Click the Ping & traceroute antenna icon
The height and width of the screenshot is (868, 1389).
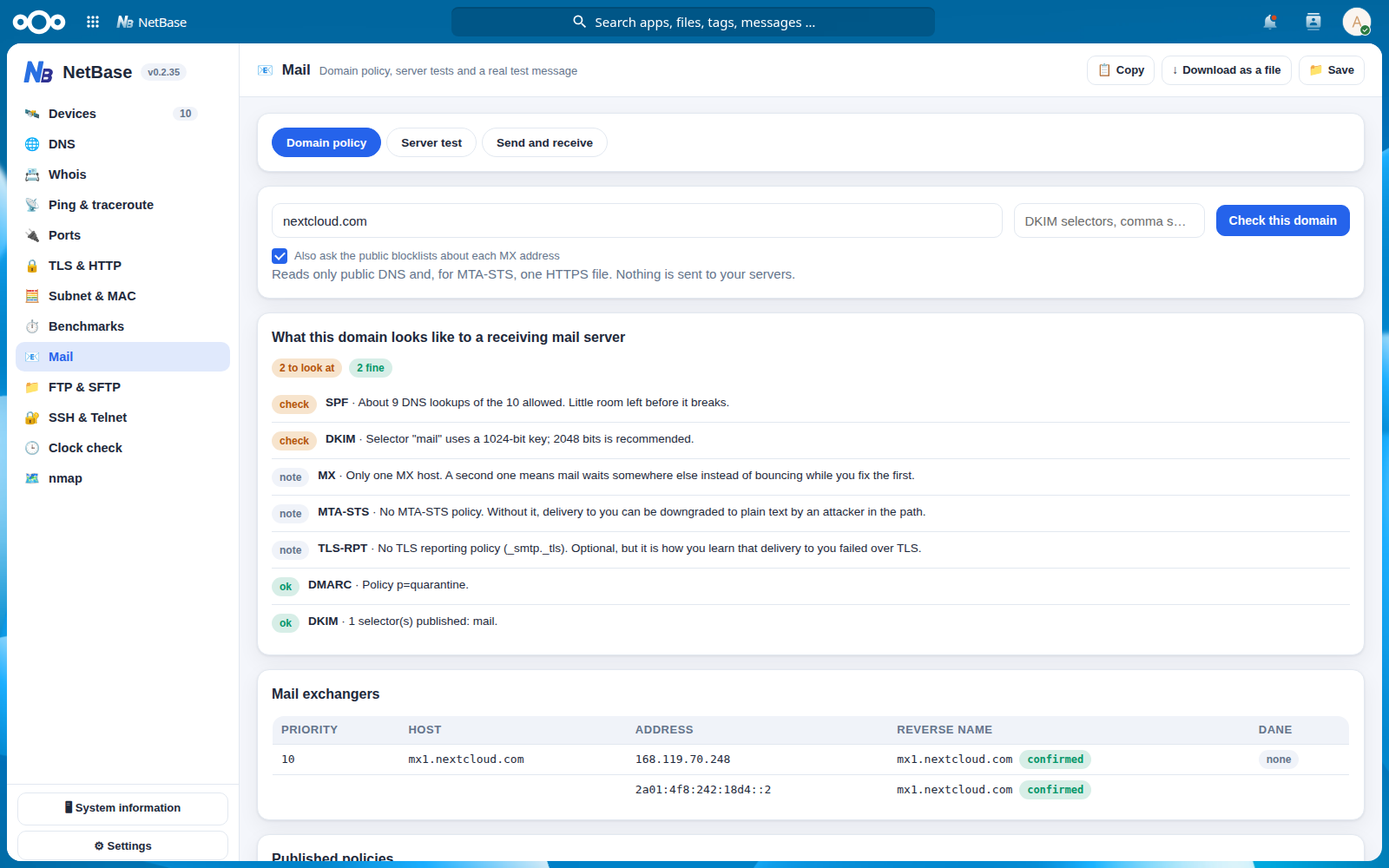[x=32, y=205]
